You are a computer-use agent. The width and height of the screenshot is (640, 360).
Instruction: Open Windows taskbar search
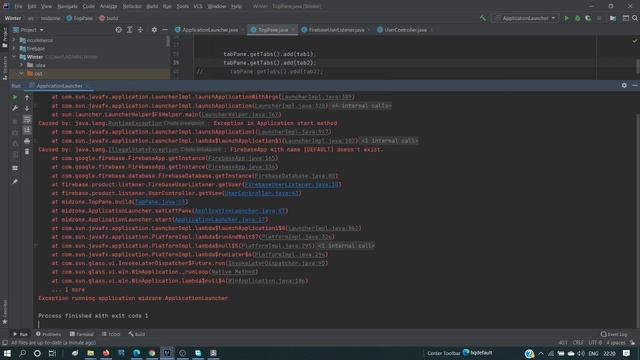pyautogui.click(x=22, y=353)
